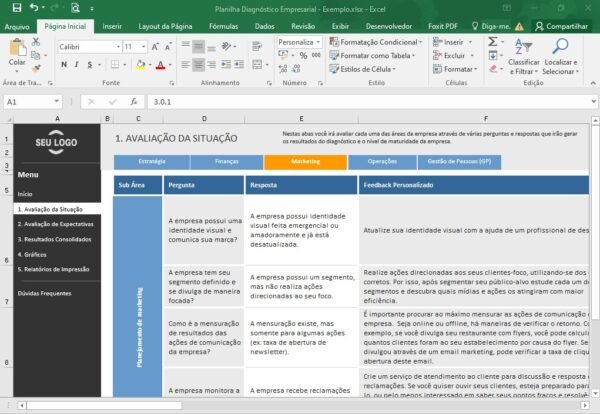Select the Format Painter brush icon
600x414 pixels.
tap(36, 68)
